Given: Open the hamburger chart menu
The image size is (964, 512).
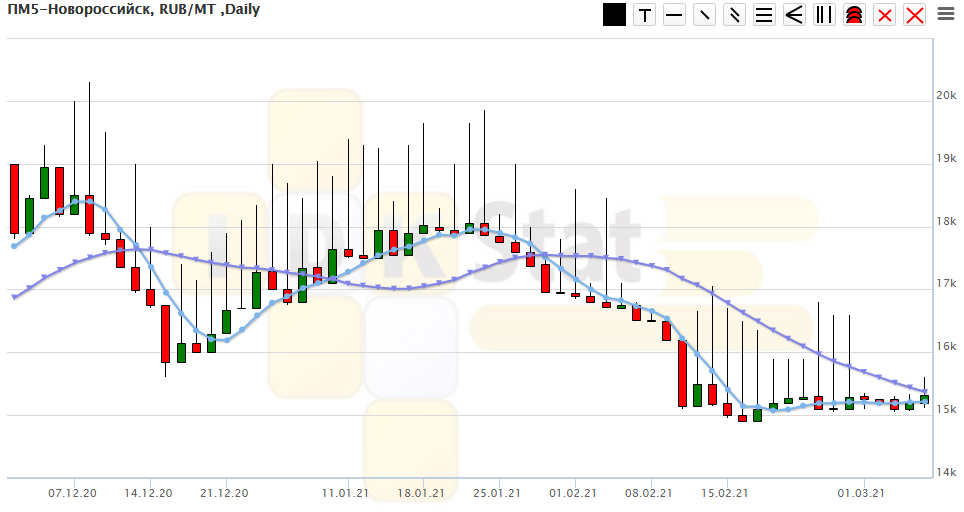Looking at the screenshot, I should click(x=946, y=14).
